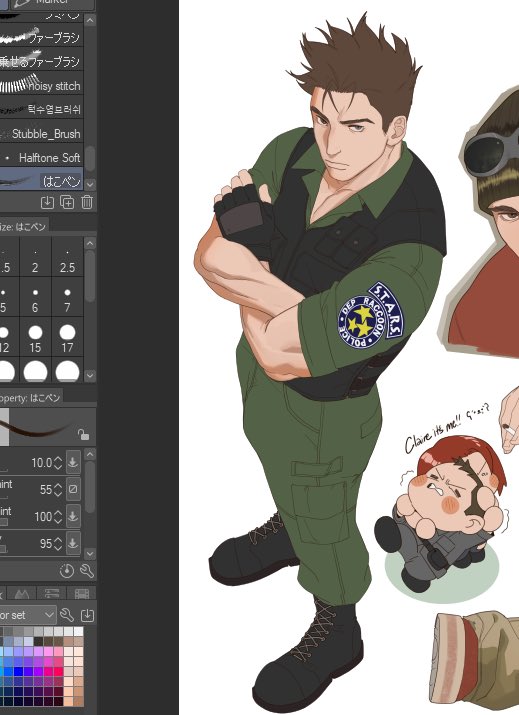Select the 턱수염브러쉬 brush
Image resolution: width=519 pixels, height=715 pixels.
(42, 109)
